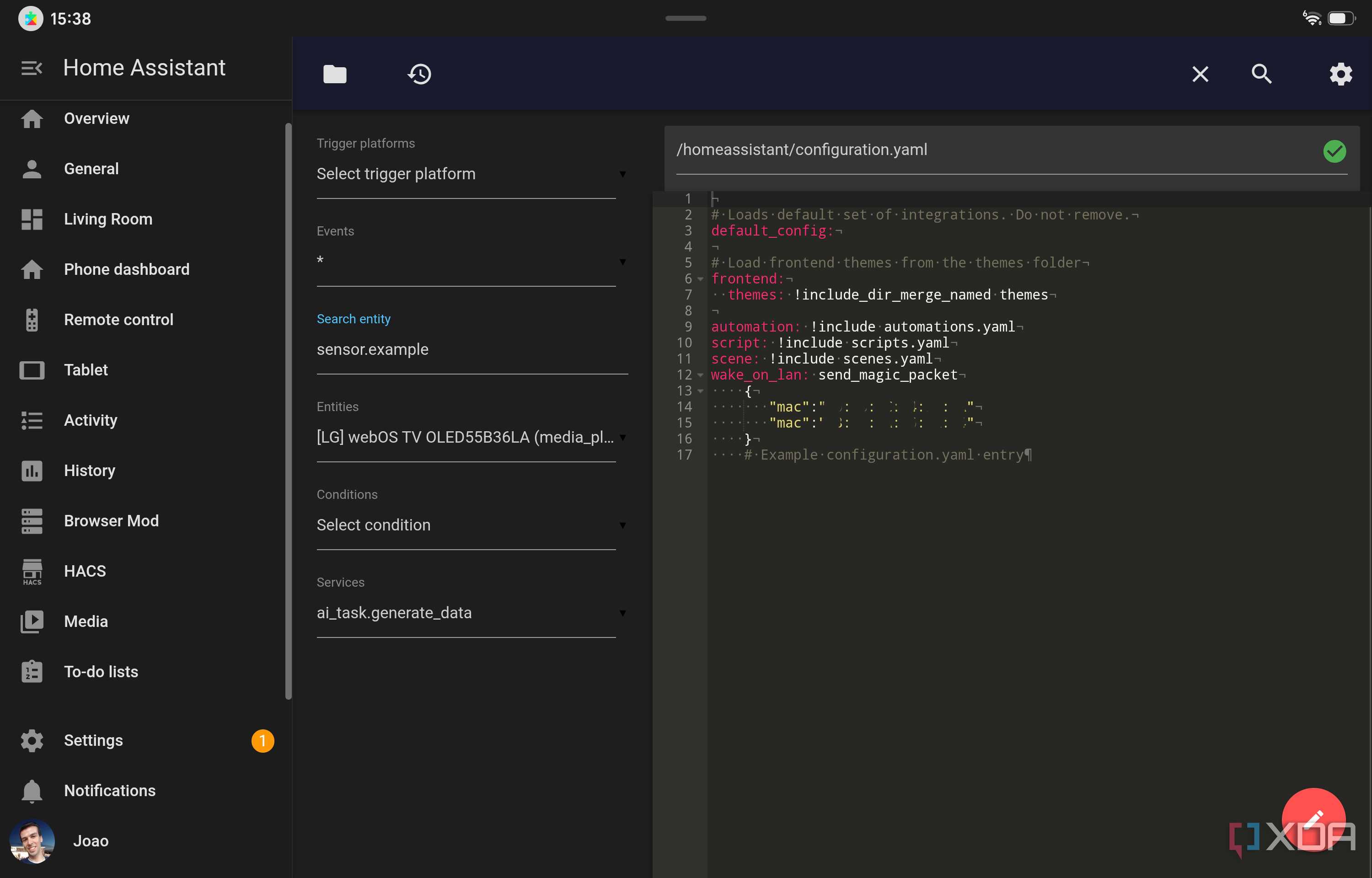Open the Tablet dashboard icon
The image size is (1372, 878).
tap(32, 370)
